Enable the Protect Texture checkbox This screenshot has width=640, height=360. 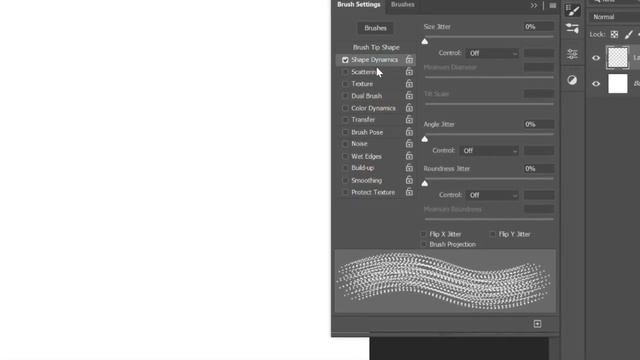point(345,192)
